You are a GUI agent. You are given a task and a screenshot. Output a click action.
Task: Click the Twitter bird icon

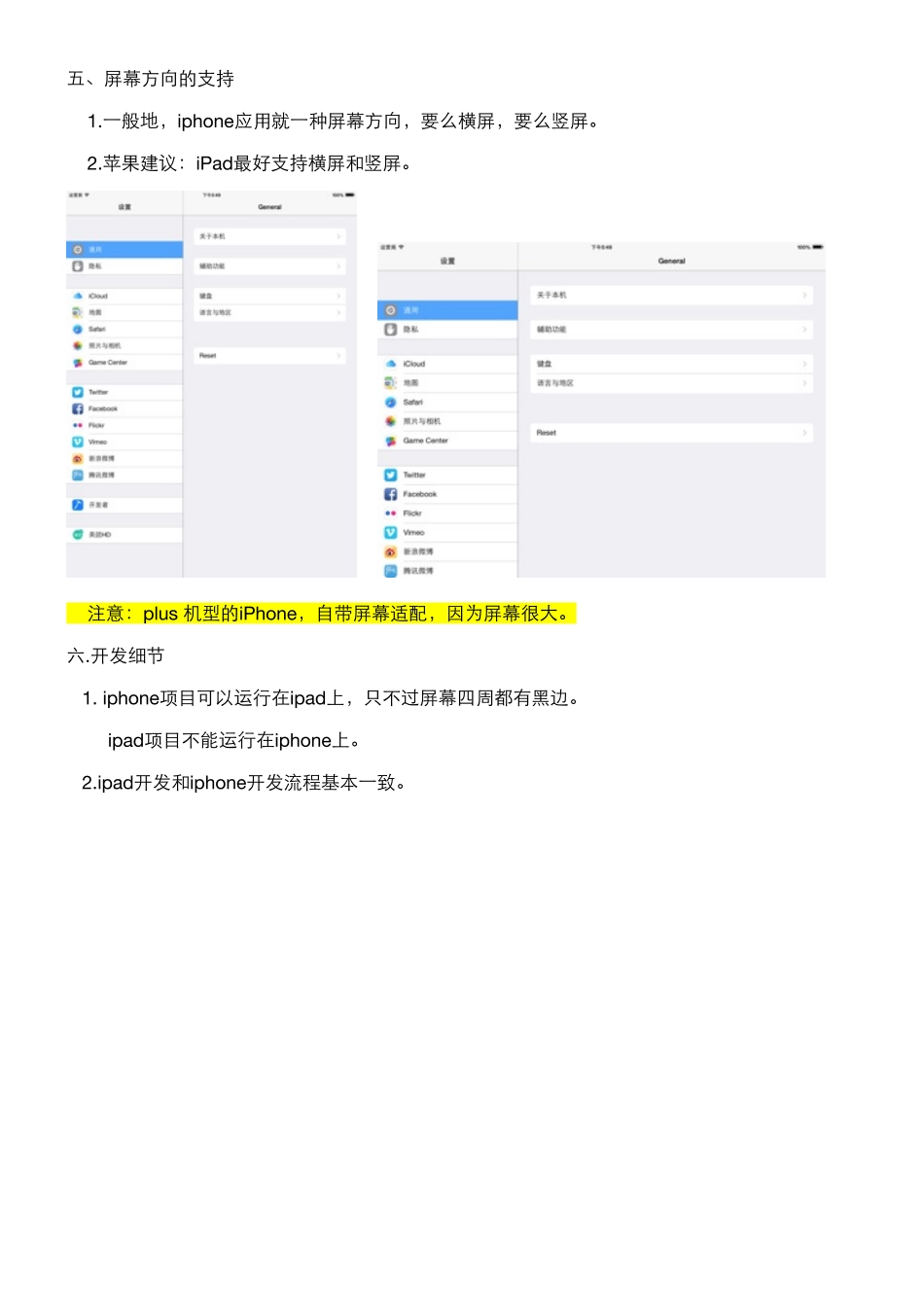(x=78, y=392)
